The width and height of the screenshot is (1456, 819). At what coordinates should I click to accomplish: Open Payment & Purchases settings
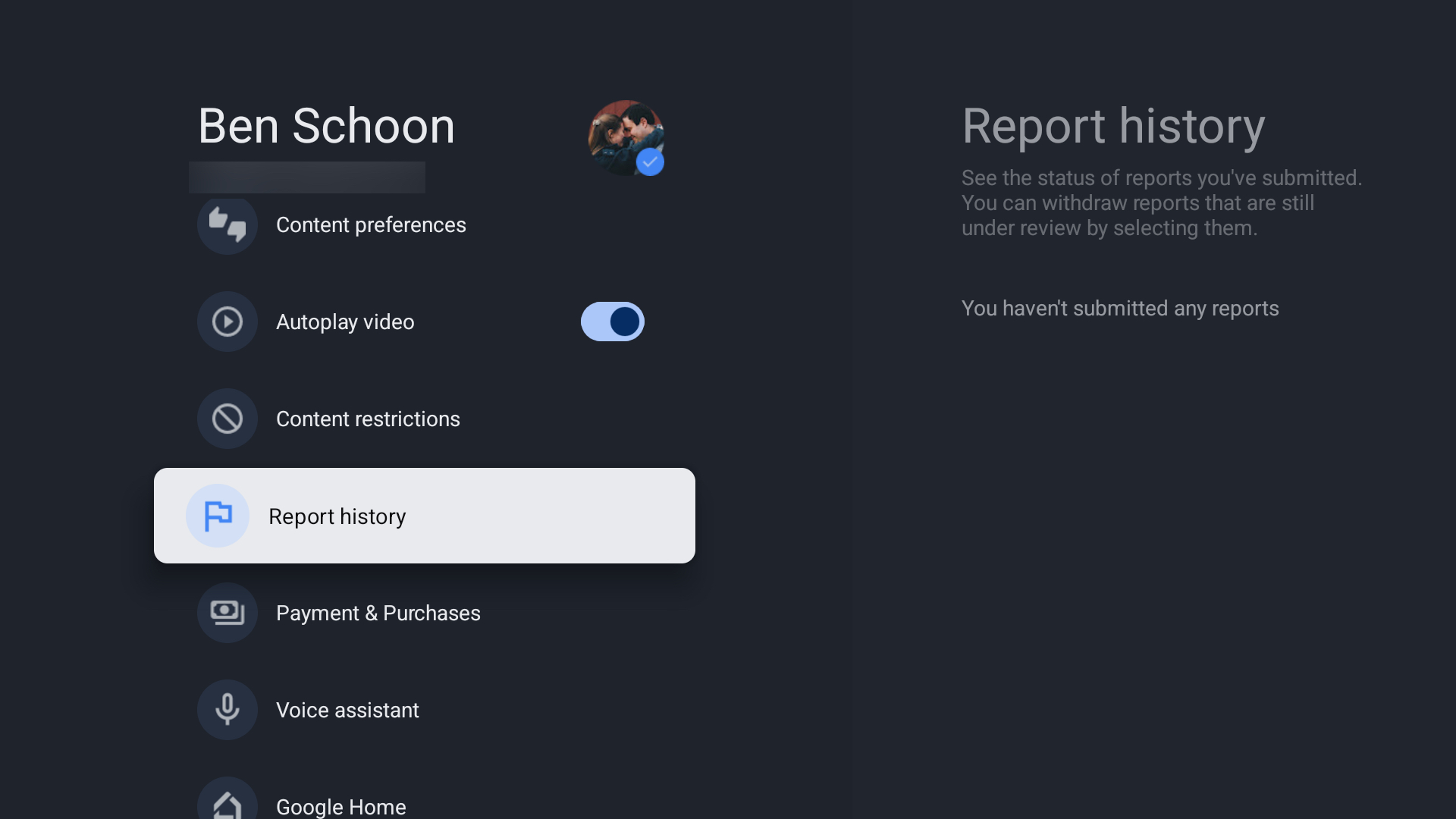pos(378,613)
